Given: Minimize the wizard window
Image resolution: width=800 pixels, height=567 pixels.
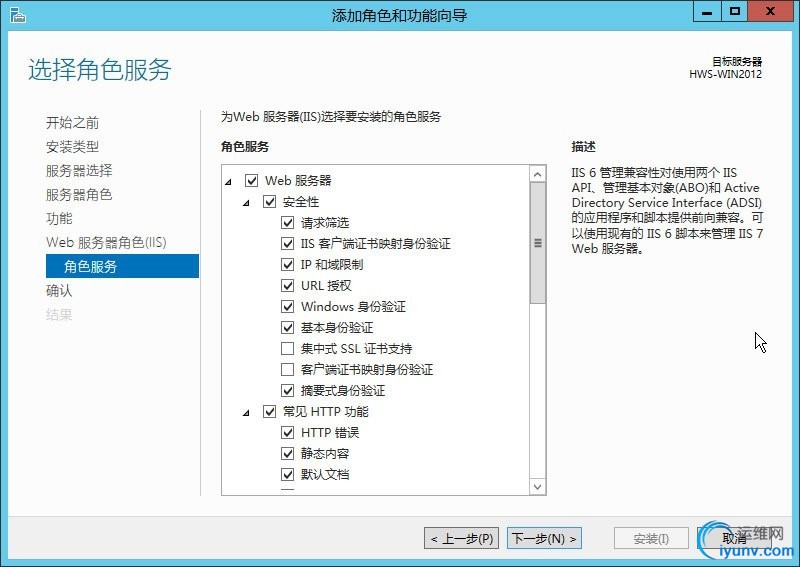Looking at the screenshot, I should click(x=707, y=12).
